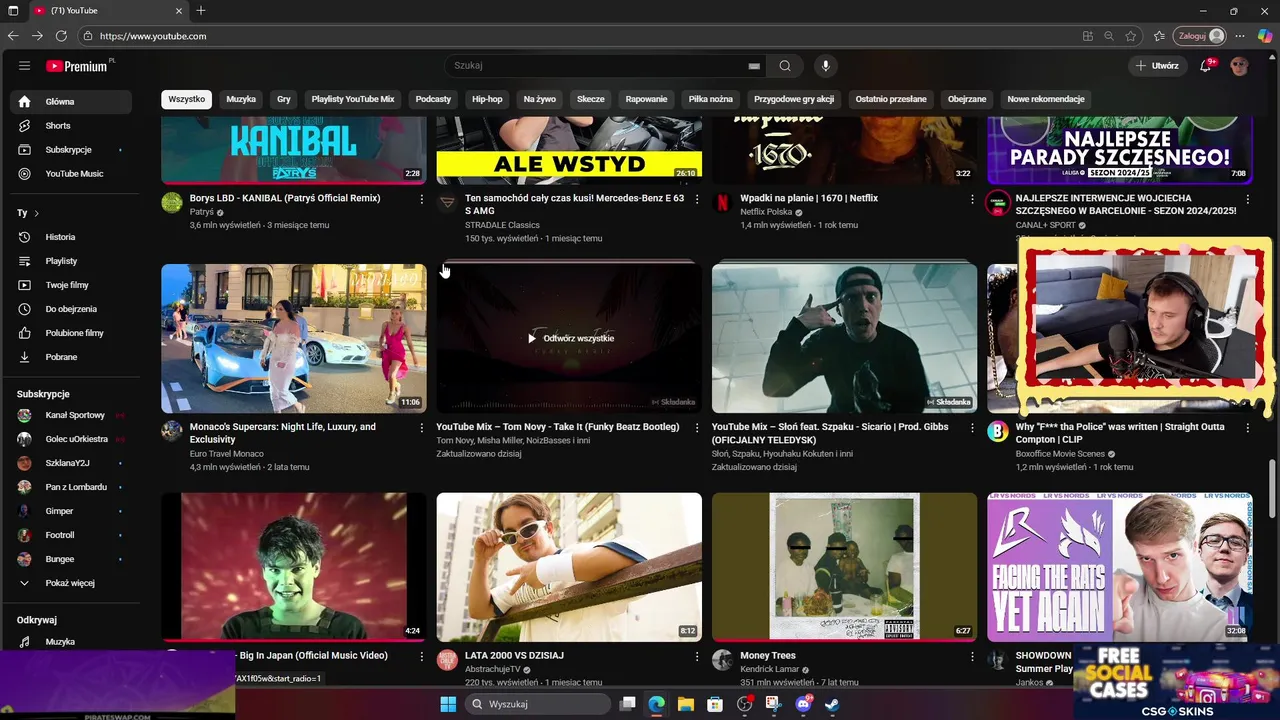
Task: Open account avatar menu
Action: (1240, 66)
